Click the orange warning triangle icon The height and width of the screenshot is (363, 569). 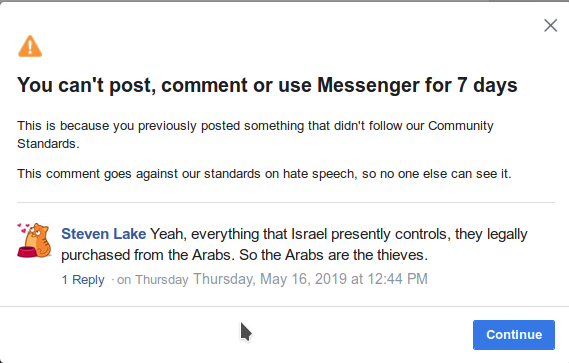30,46
